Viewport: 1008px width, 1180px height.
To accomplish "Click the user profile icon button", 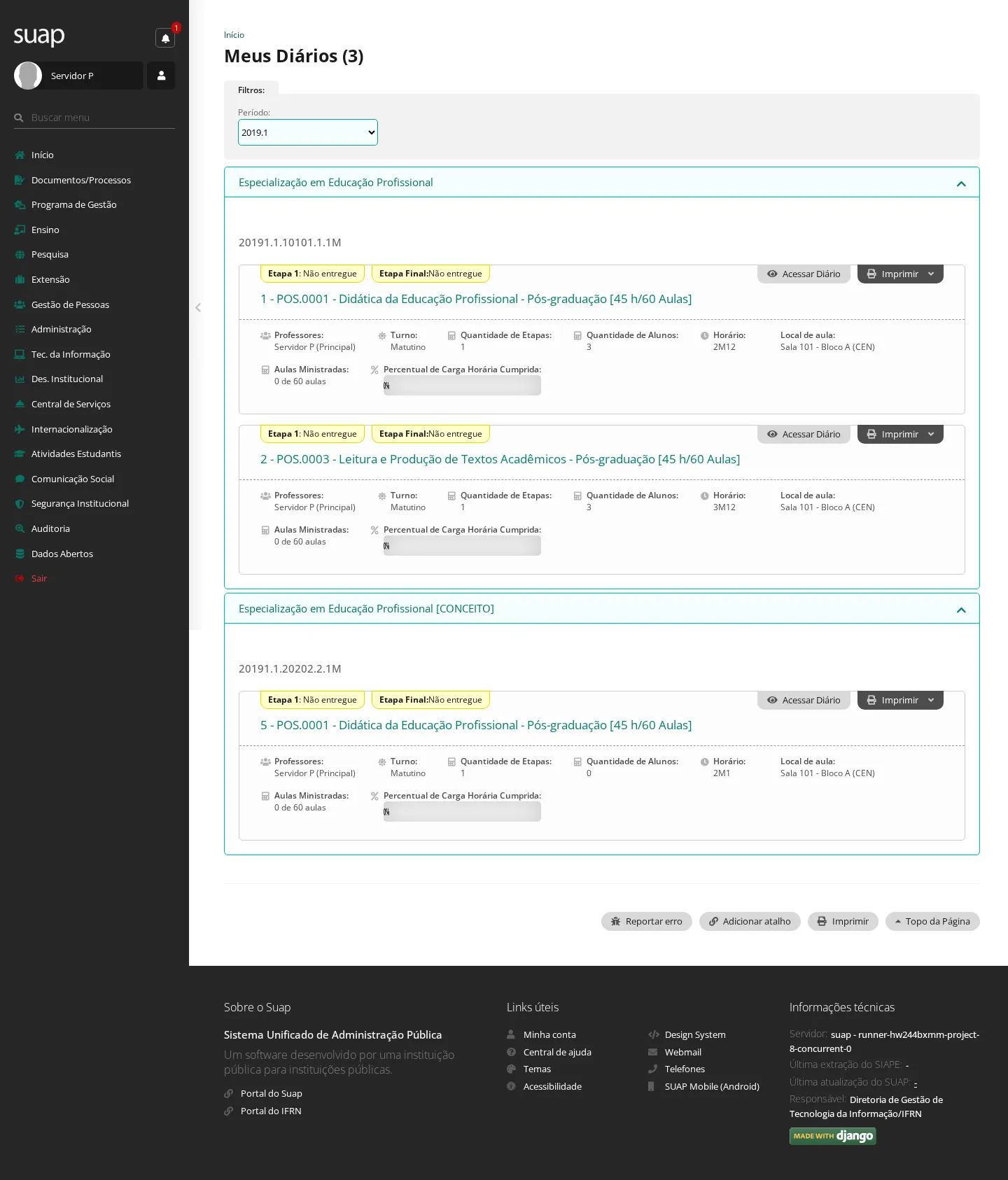I will pos(161,76).
